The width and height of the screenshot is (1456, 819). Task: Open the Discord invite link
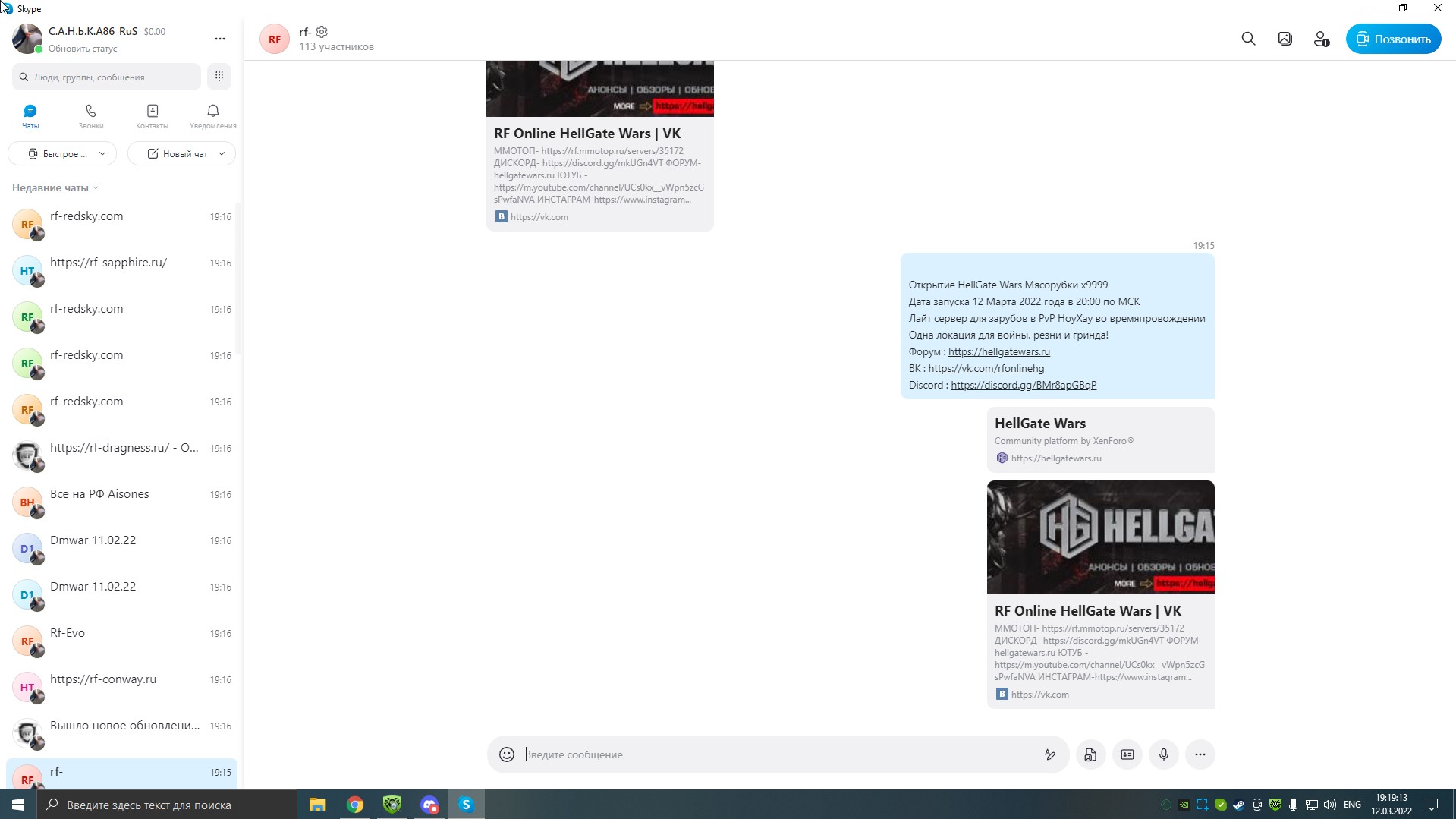click(1024, 385)
